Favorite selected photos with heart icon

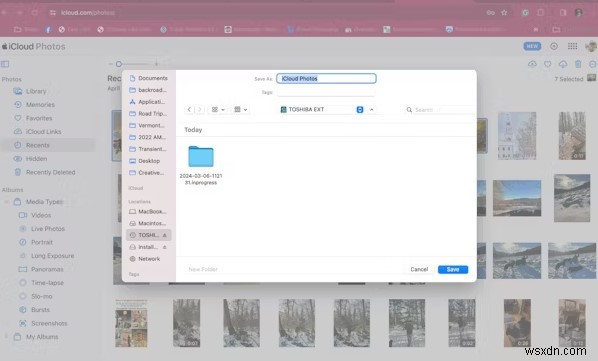point(548,64)
